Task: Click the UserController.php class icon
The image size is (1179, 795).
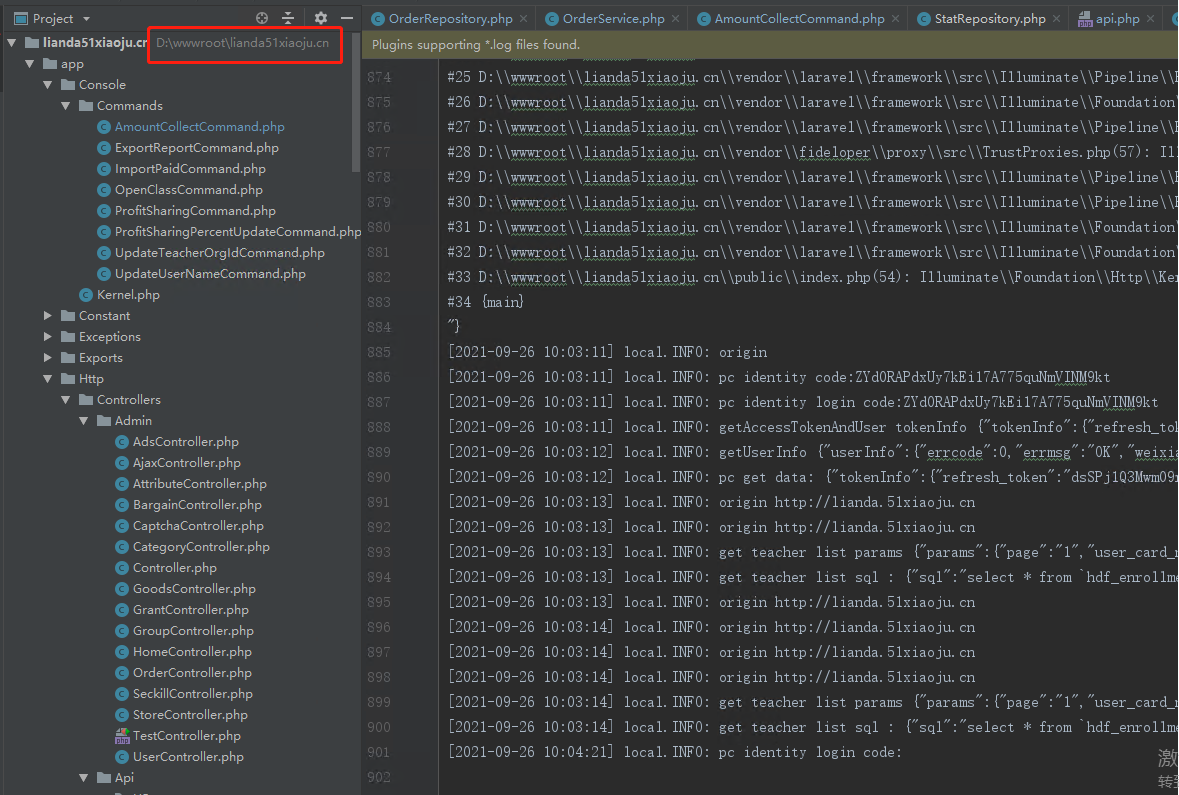Action: (x=122, y=757)
